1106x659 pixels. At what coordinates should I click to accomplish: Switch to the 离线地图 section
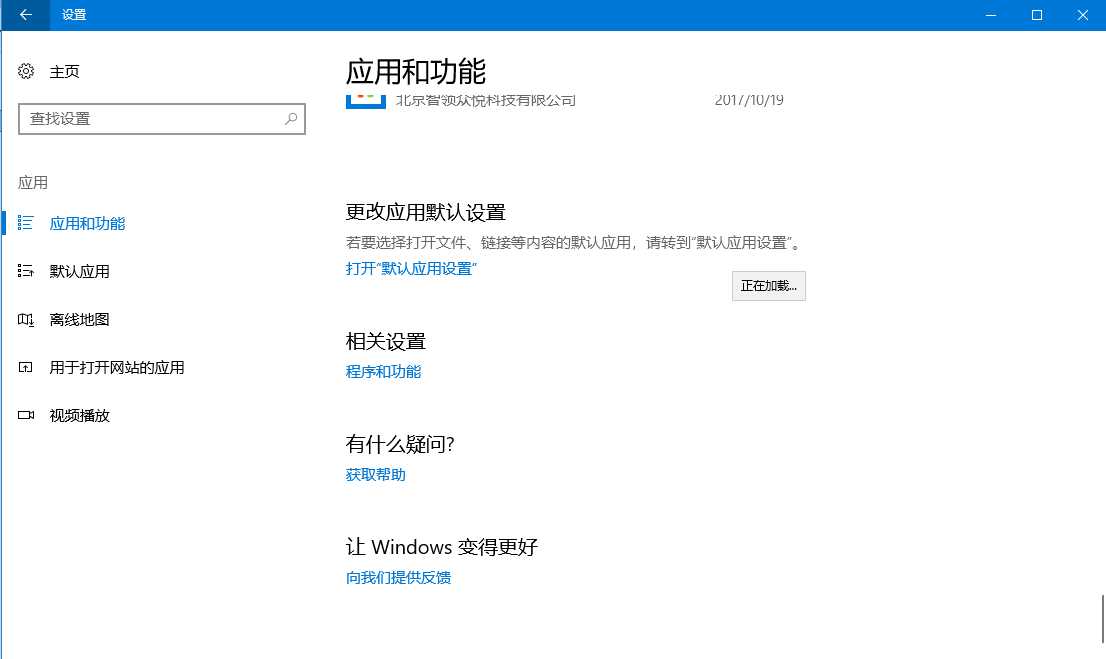point(78,319)
